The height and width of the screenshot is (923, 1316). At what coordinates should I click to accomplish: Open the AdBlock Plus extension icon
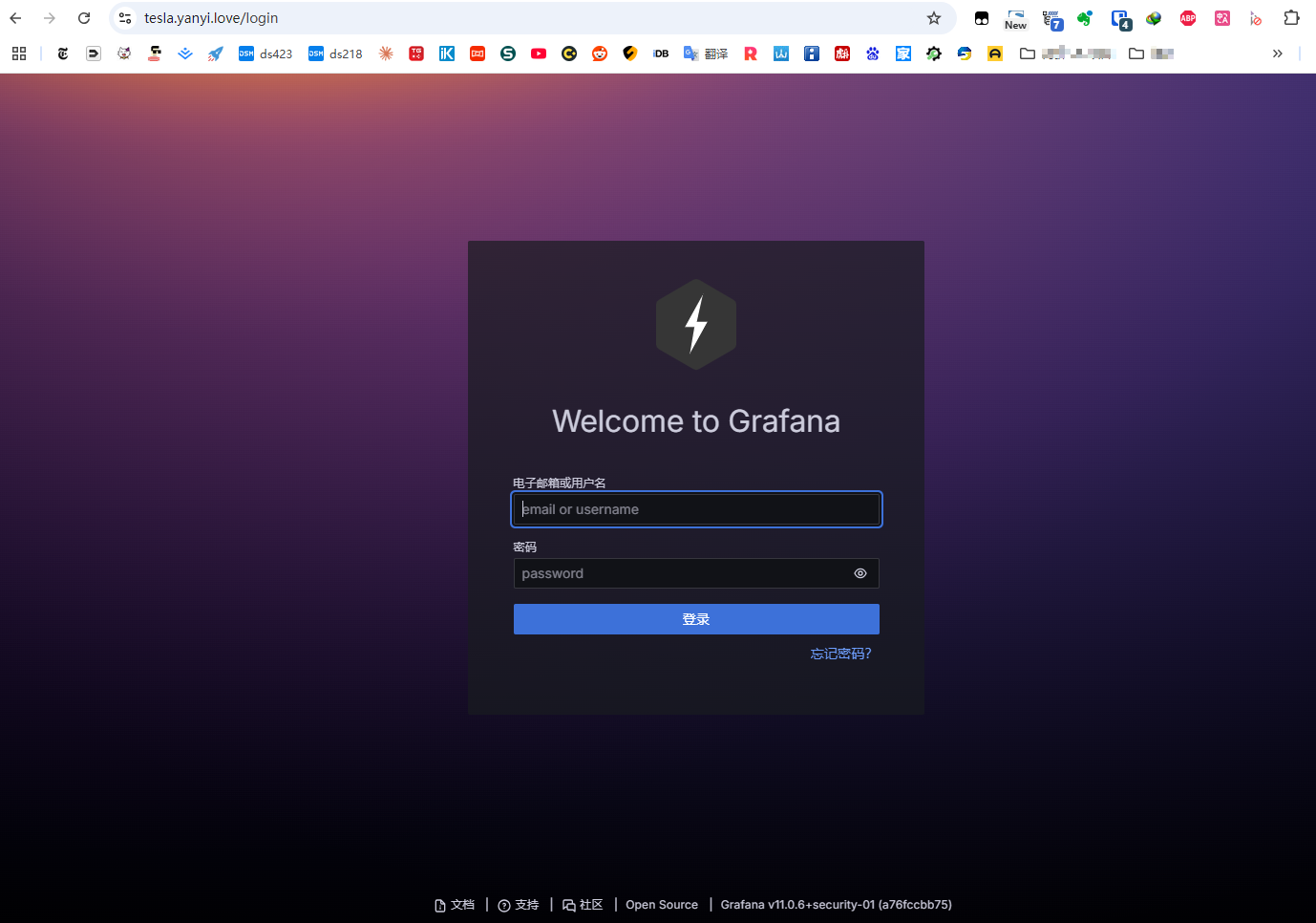1188,18
